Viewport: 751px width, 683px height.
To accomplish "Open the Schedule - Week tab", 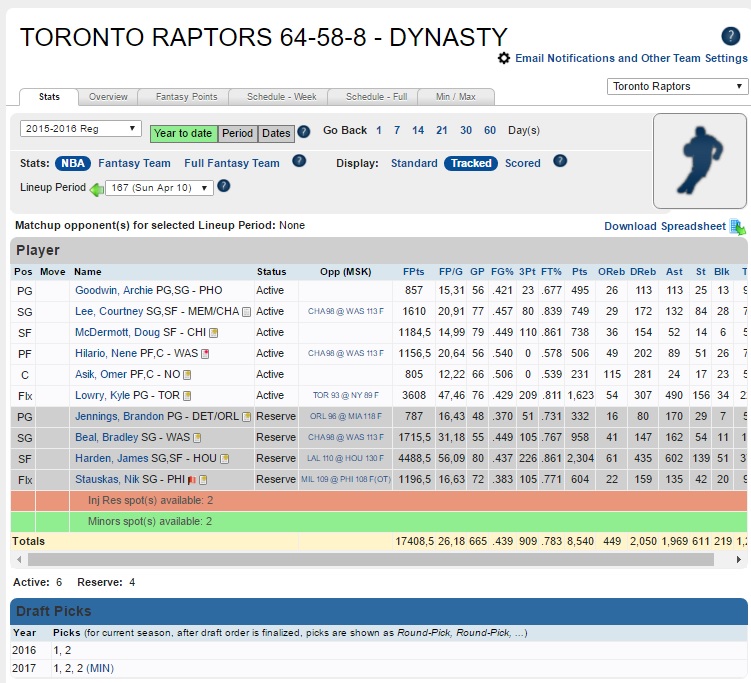I will point(282,97).
